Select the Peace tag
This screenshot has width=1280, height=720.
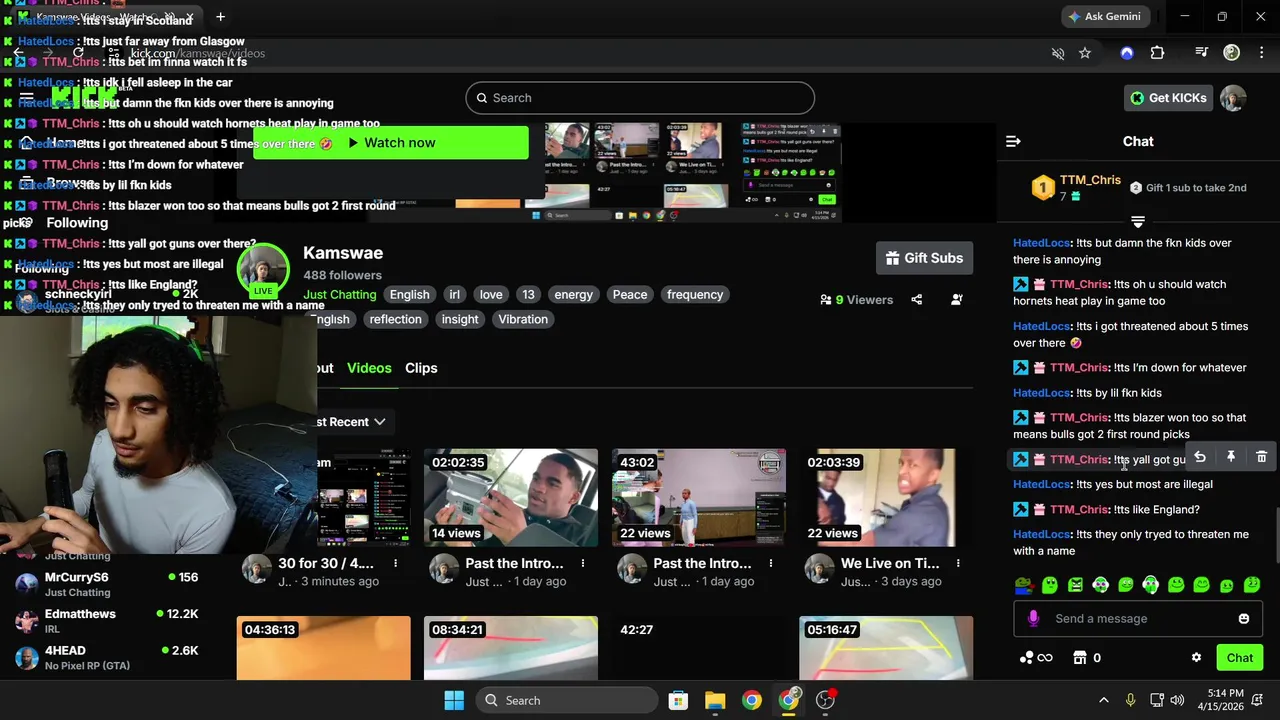click(630, 295)
